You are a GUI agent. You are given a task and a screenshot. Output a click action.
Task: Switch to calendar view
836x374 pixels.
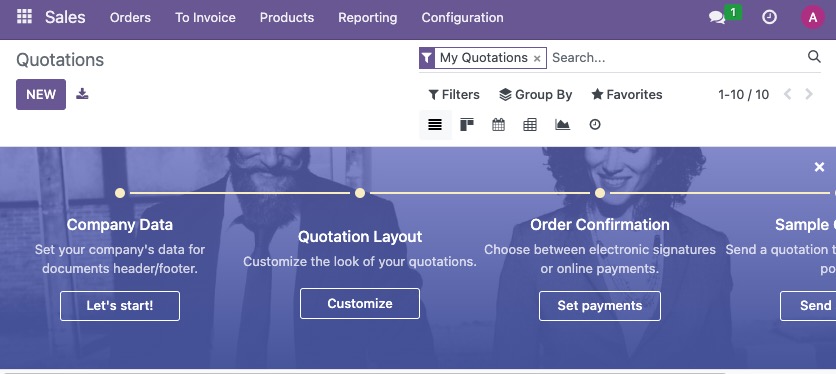[x=499, y=125]
